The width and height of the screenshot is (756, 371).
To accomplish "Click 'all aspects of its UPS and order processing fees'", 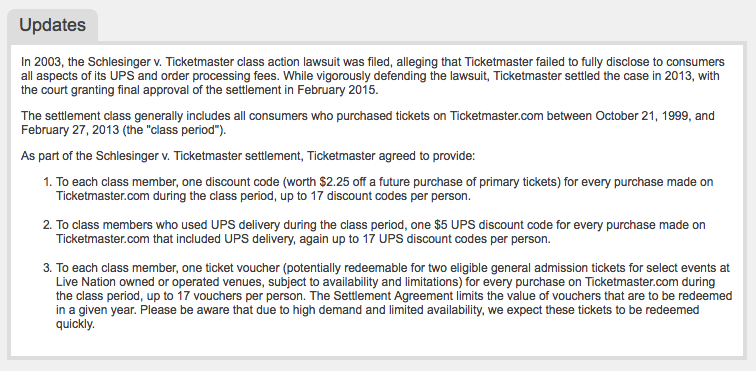I will 150,76.
